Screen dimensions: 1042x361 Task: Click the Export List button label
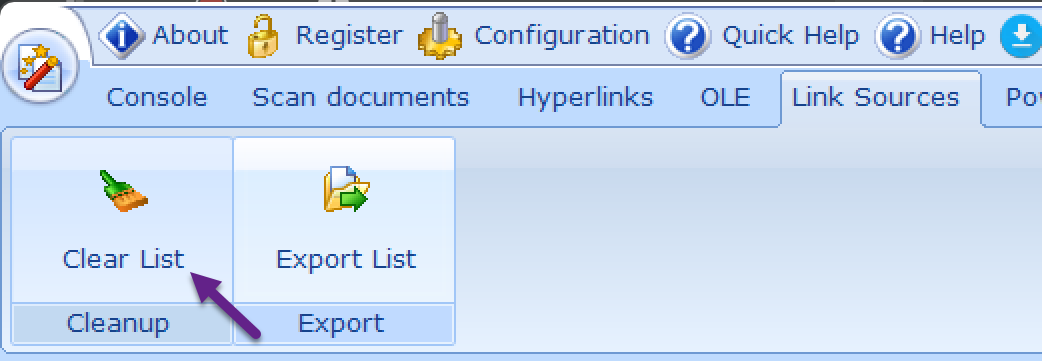click(x=346, y=259)
